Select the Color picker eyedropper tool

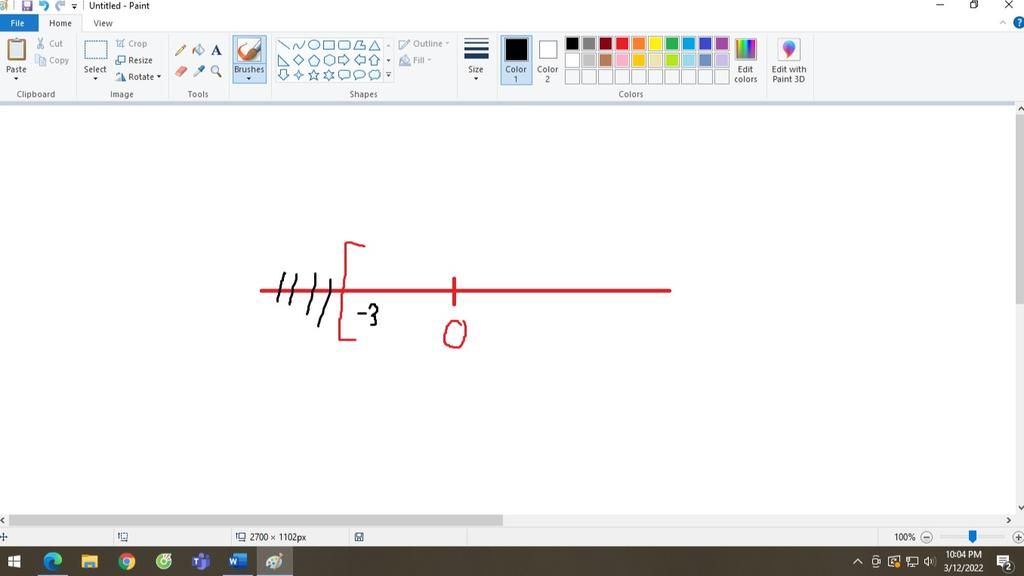click(x=199, y=71)
